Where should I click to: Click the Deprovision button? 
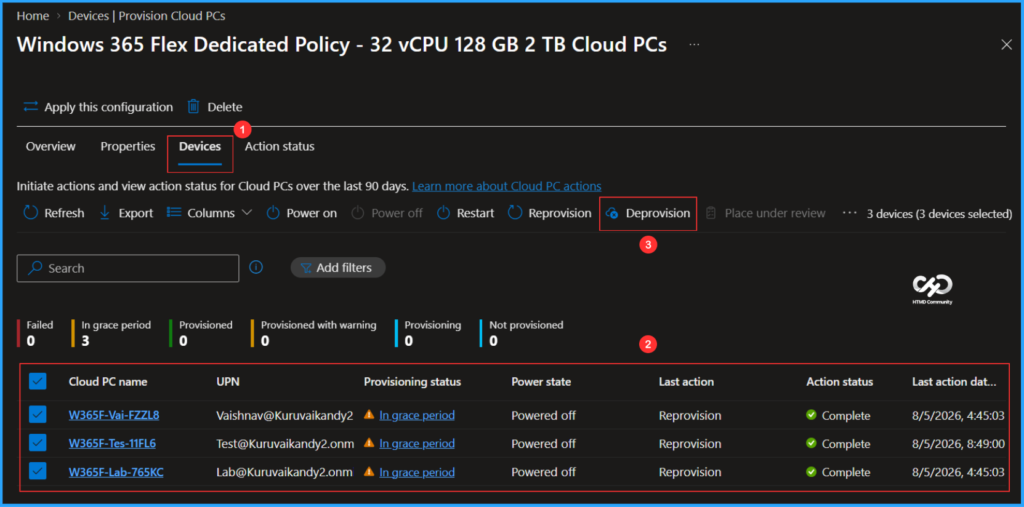[x=648, y=213]
